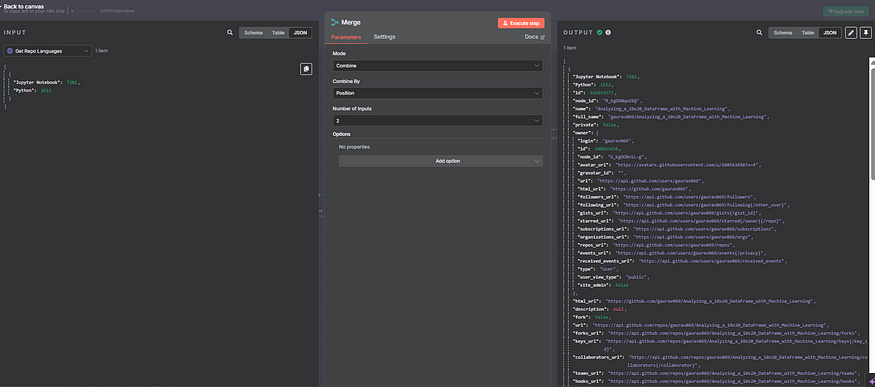Viewport: 875px width, 387px height.
Task: Click the "teams_url" line in output
Action: (717, 373)
